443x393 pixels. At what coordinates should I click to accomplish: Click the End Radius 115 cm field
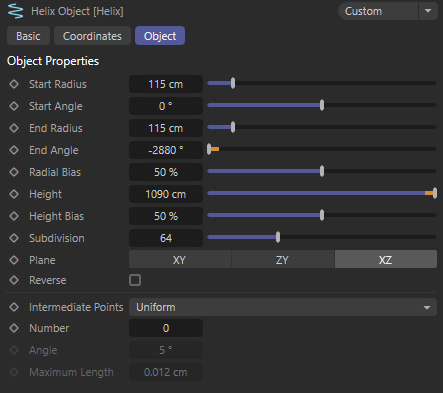(166, 128)
